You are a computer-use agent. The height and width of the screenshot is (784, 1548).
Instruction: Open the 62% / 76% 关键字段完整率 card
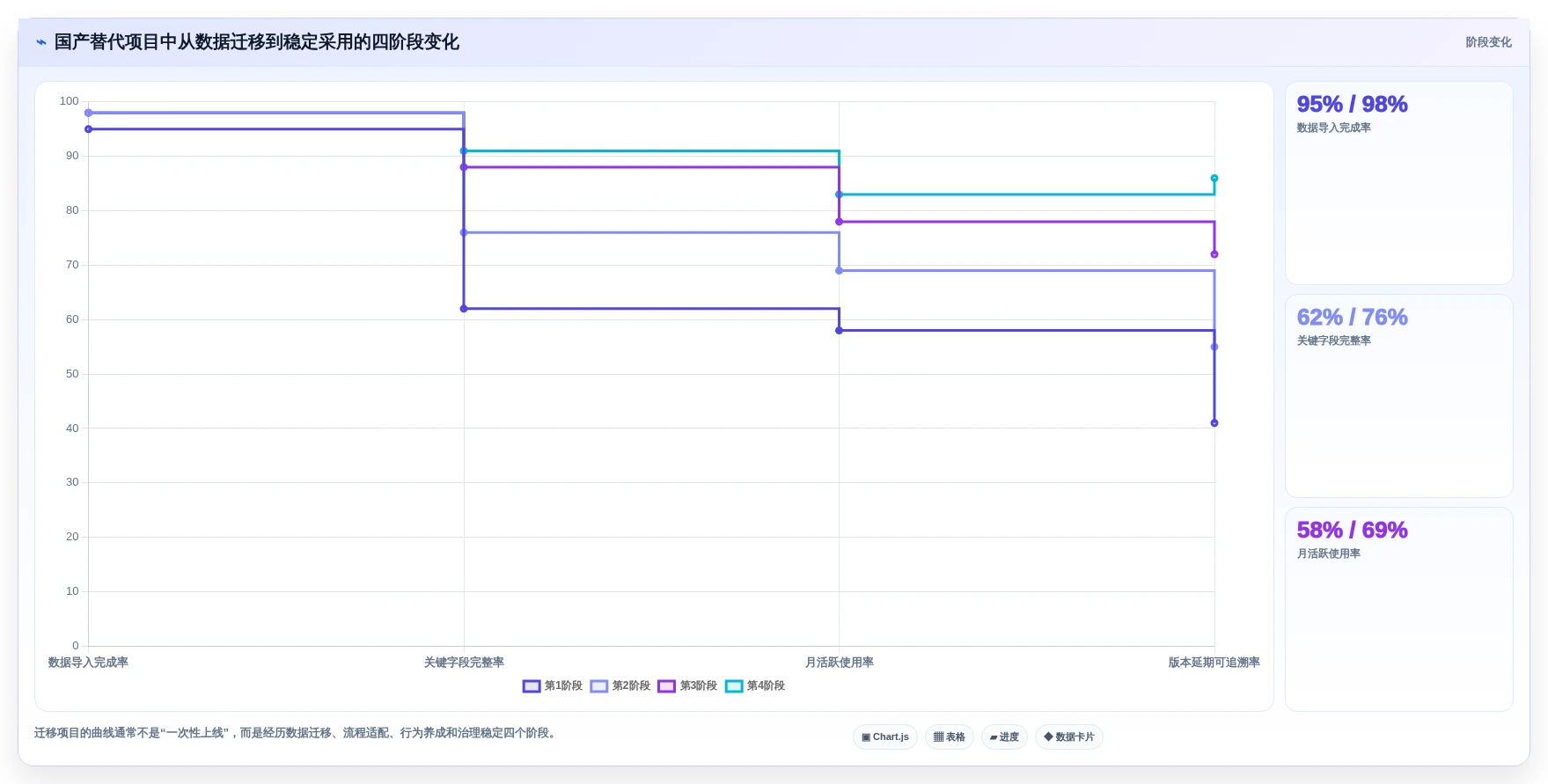tap(1398, 396)
